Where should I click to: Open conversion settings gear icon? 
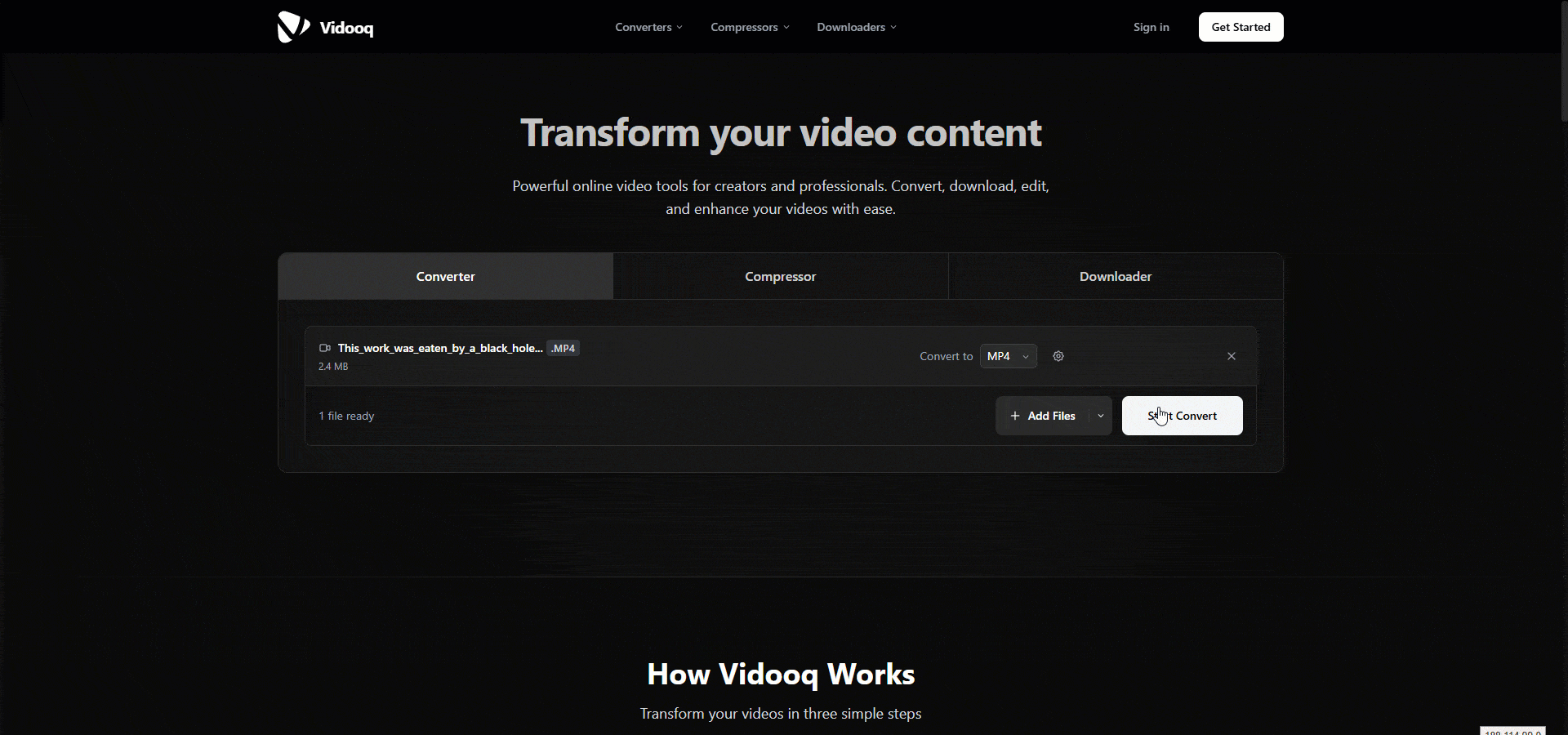point(1058,356)
